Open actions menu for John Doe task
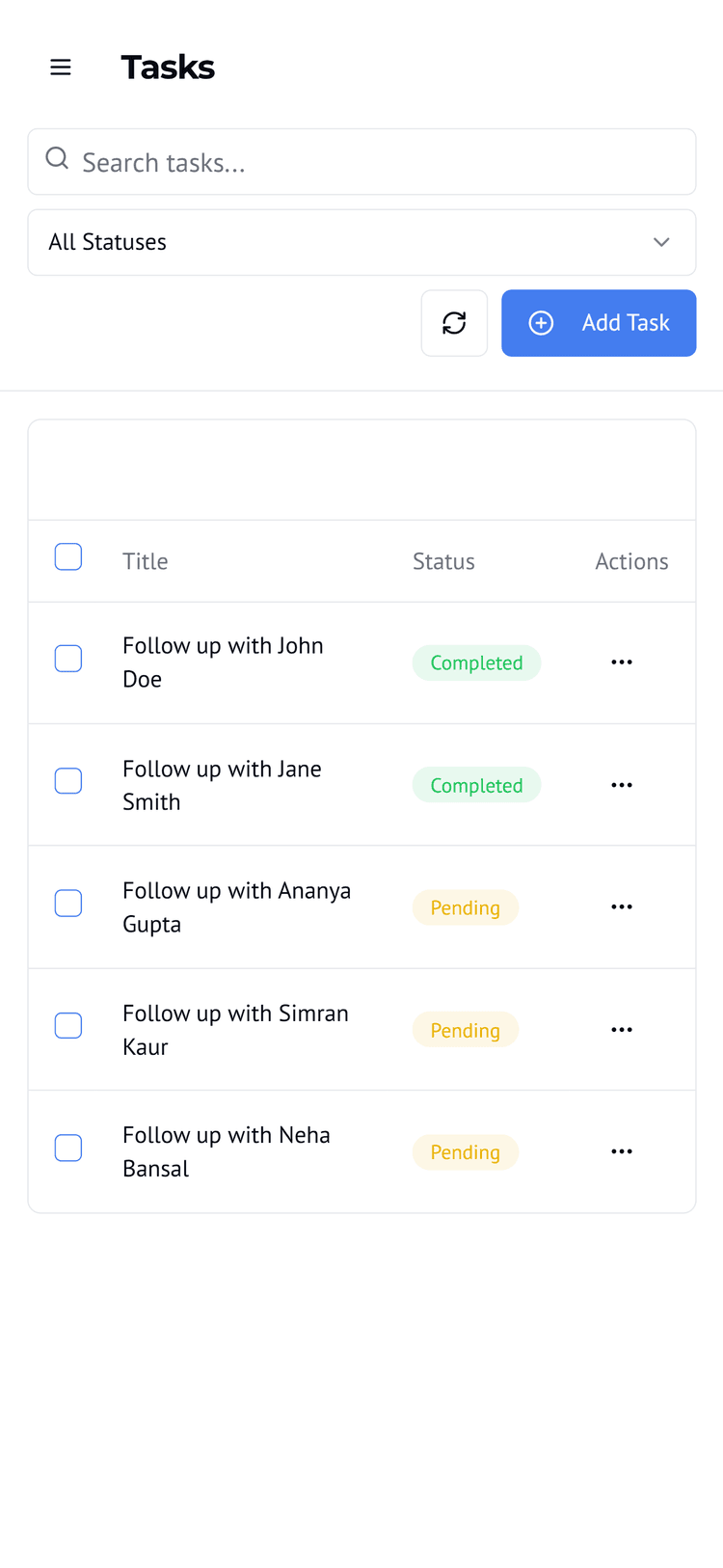Viewport: 723px width, 1568px height. click(622, 662)
